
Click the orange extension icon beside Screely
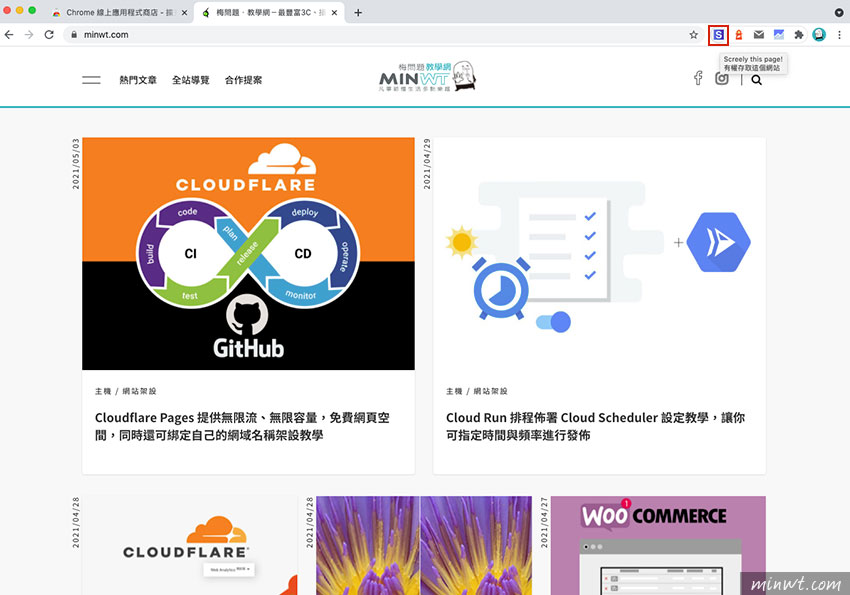[738, 35]
